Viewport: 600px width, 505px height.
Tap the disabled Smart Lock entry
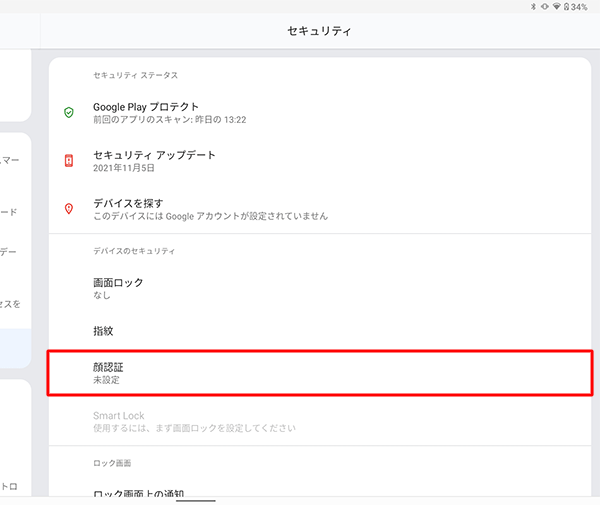coord(320,421)
